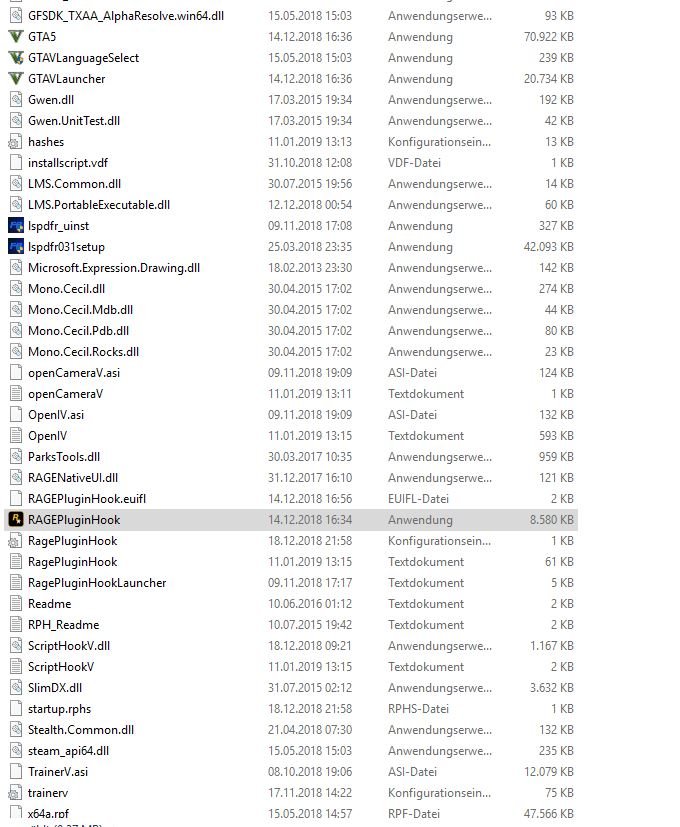Click the type RPHS-Datei
680x827 pixels.
418,709
